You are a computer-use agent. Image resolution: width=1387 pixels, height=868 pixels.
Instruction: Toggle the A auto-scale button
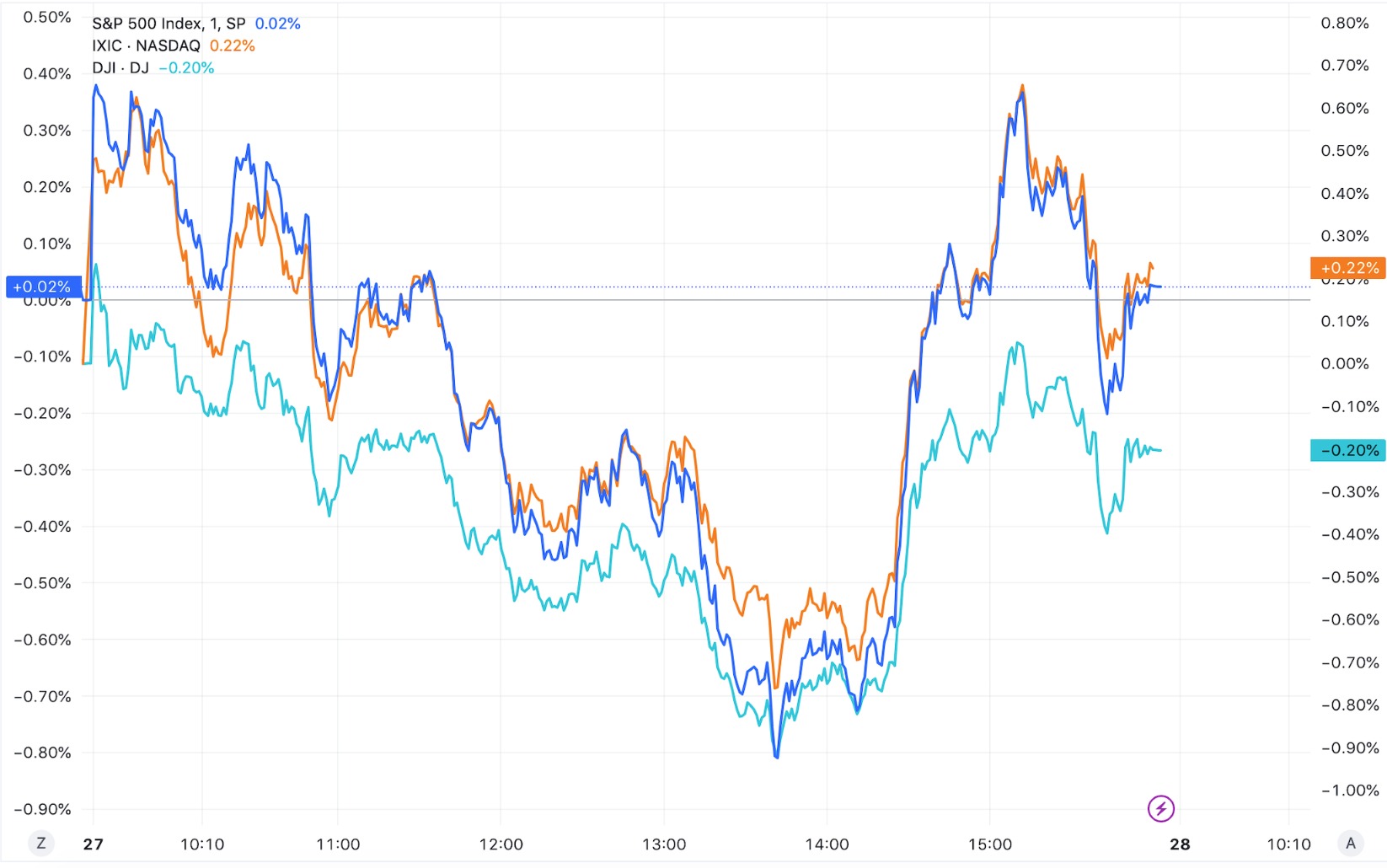click(1351, 843)
